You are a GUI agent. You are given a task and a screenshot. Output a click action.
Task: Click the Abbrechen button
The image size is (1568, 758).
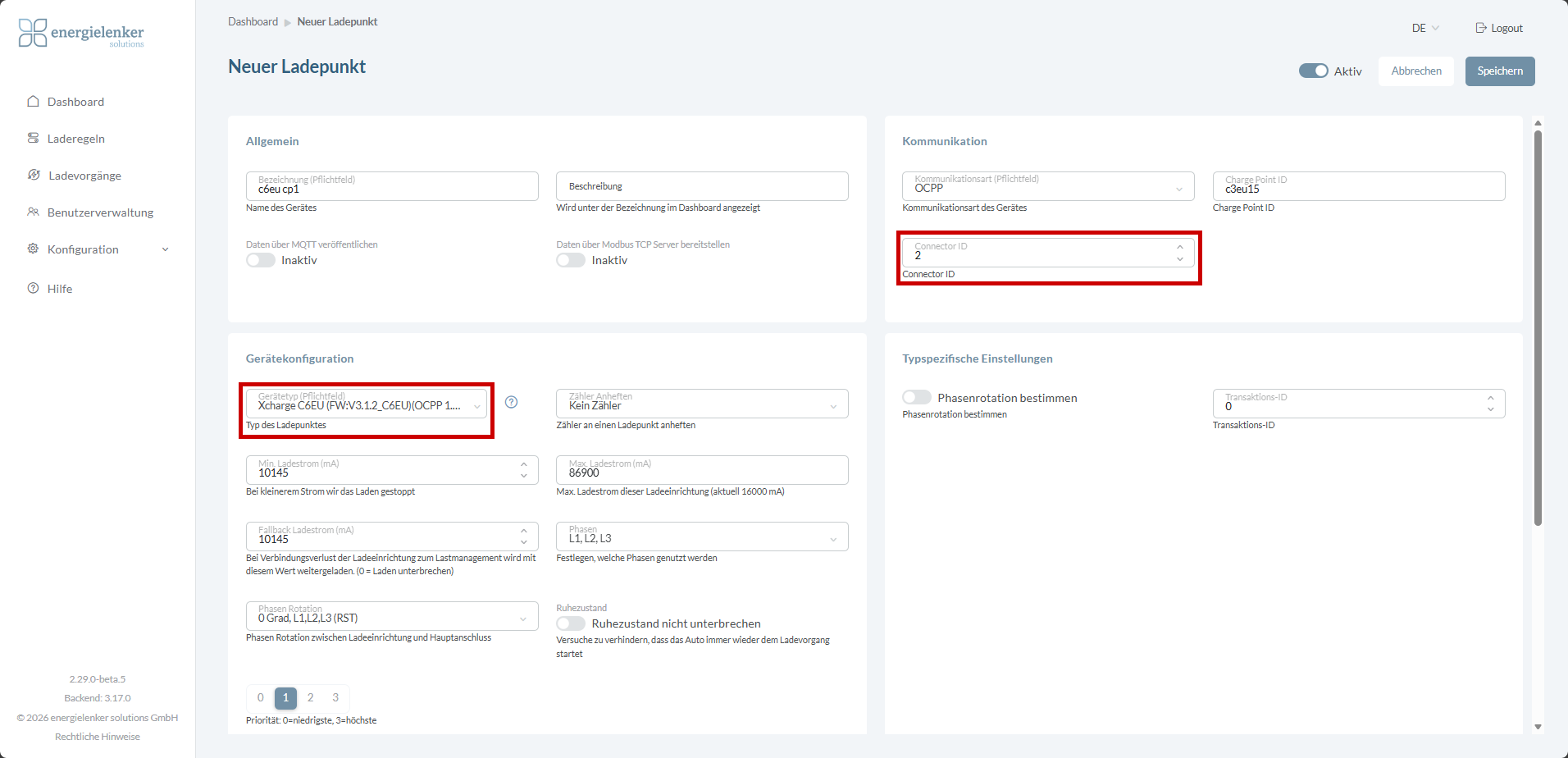(1416, 71)
